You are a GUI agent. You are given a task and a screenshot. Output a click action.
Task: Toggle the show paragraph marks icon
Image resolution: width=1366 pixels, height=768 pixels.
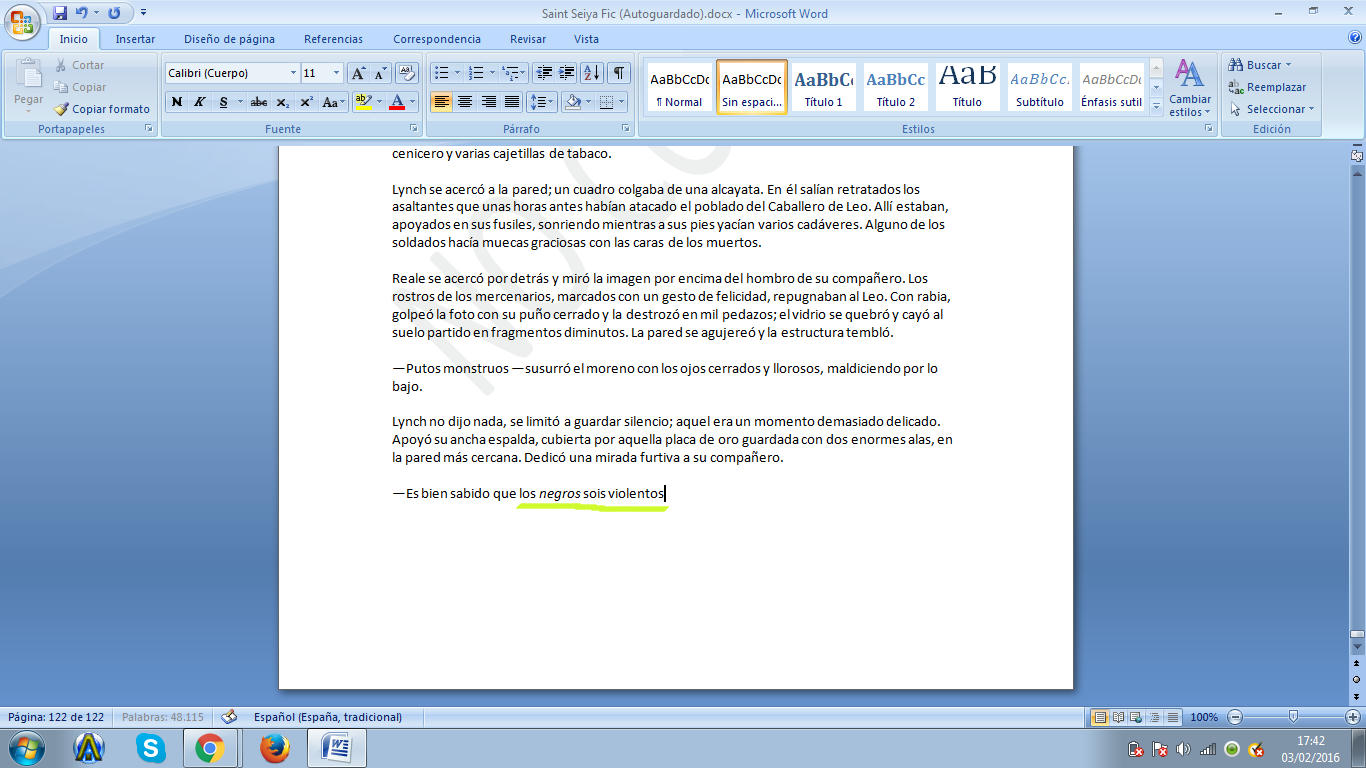(x=620, y=73)
